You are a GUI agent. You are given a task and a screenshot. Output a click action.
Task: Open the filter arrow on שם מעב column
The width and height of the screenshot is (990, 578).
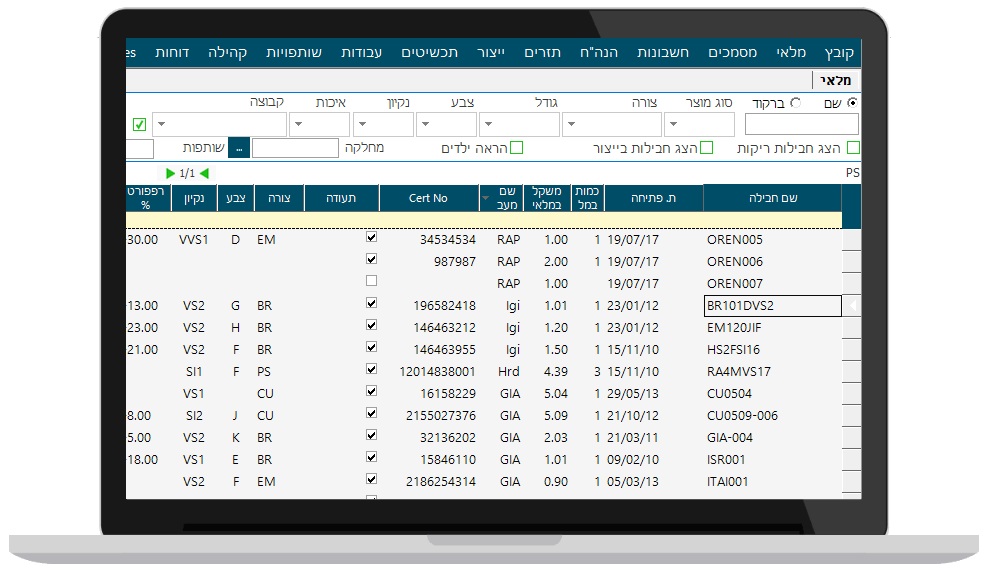pyautogui.click(x=486, y=198)
